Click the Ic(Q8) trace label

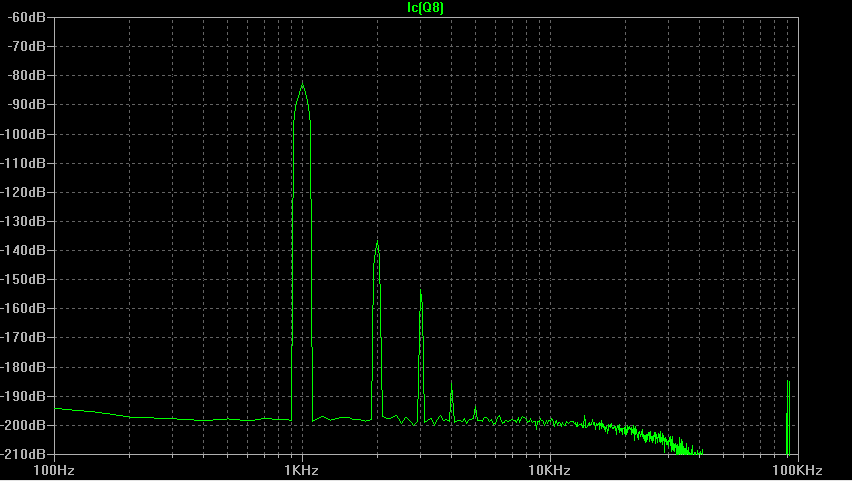[x=425, y=8]
